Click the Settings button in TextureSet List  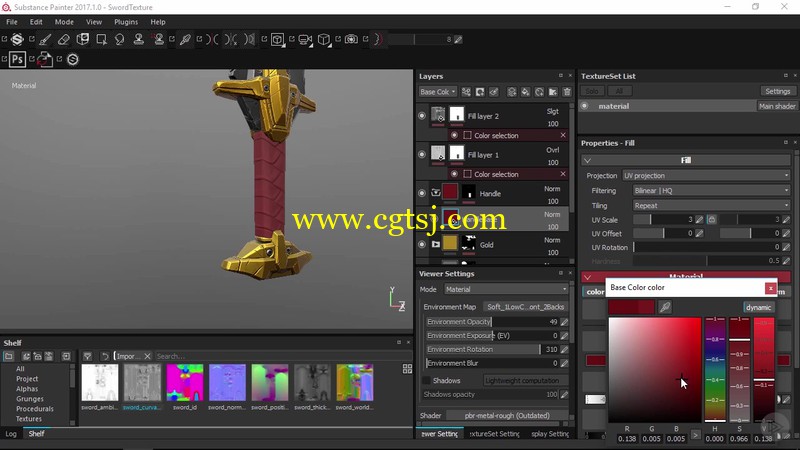778,91
